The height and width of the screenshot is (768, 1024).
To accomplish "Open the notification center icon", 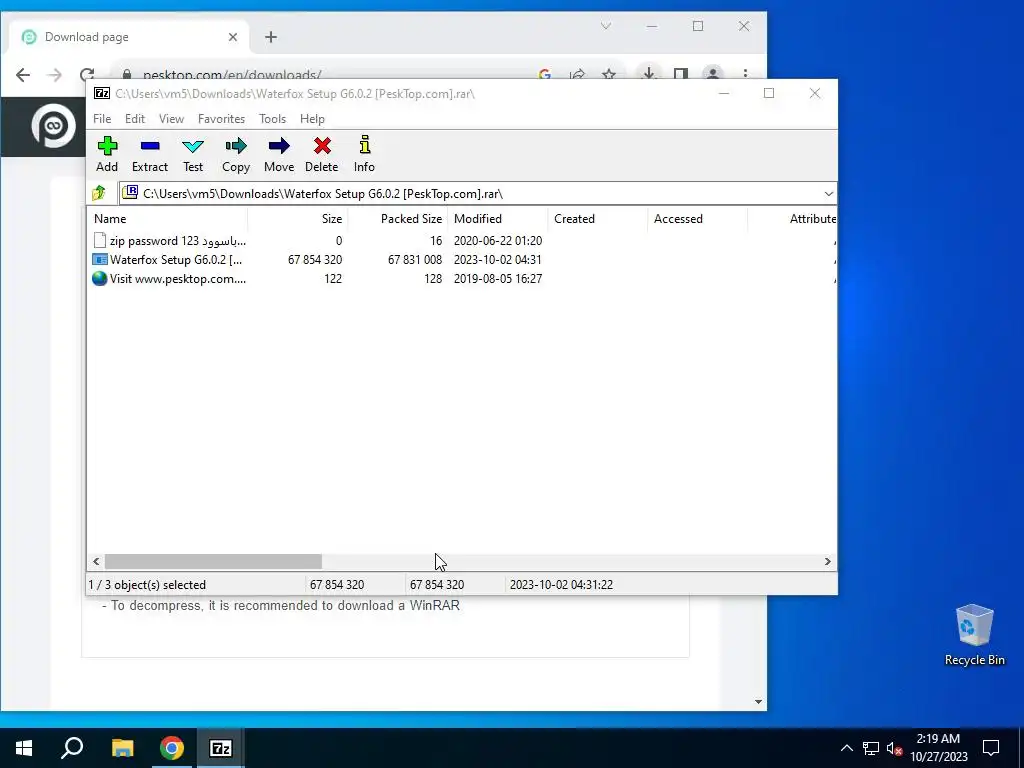I will 991,748.
